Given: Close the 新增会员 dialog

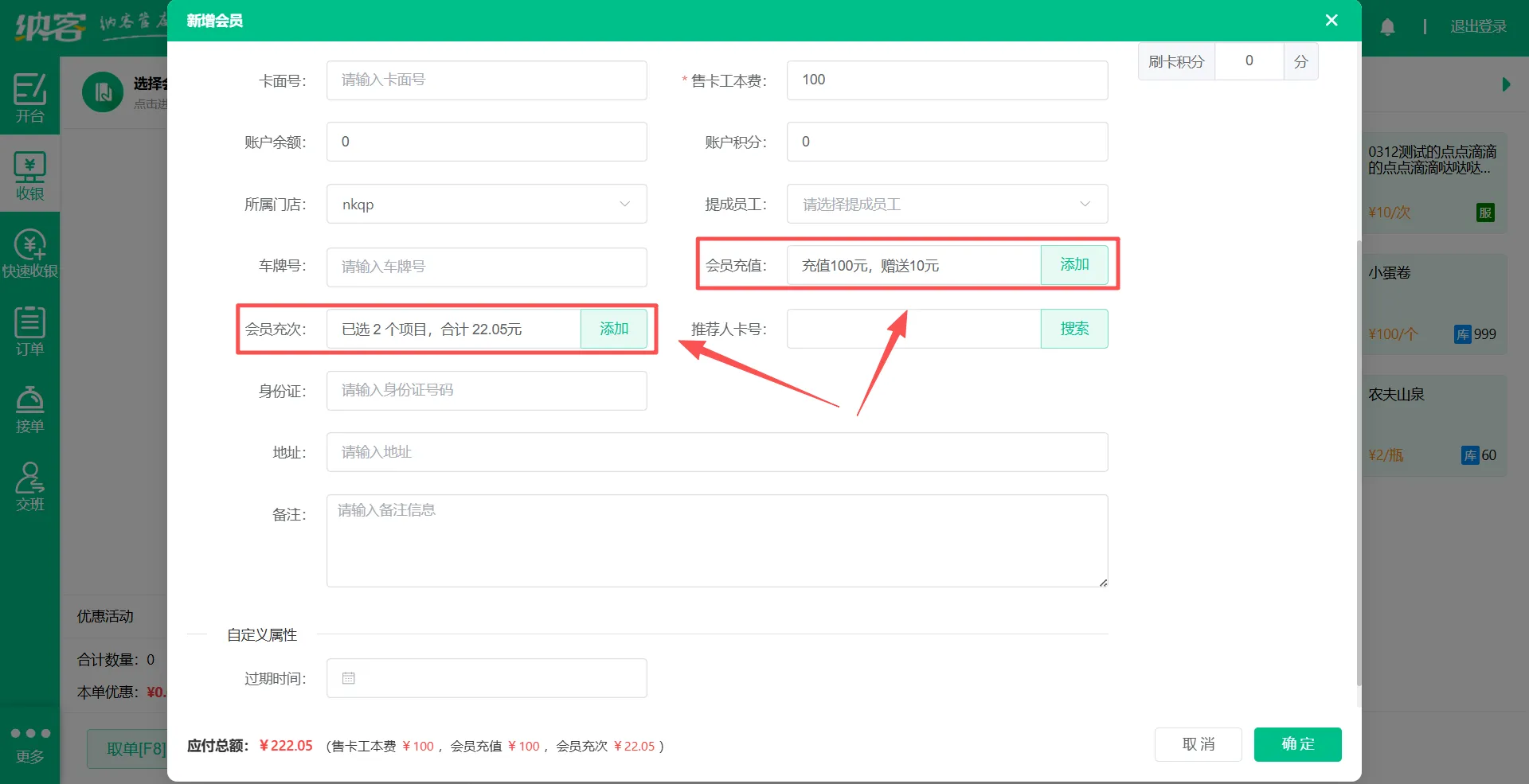Looking at the screenshot, I should point(1332,21).
